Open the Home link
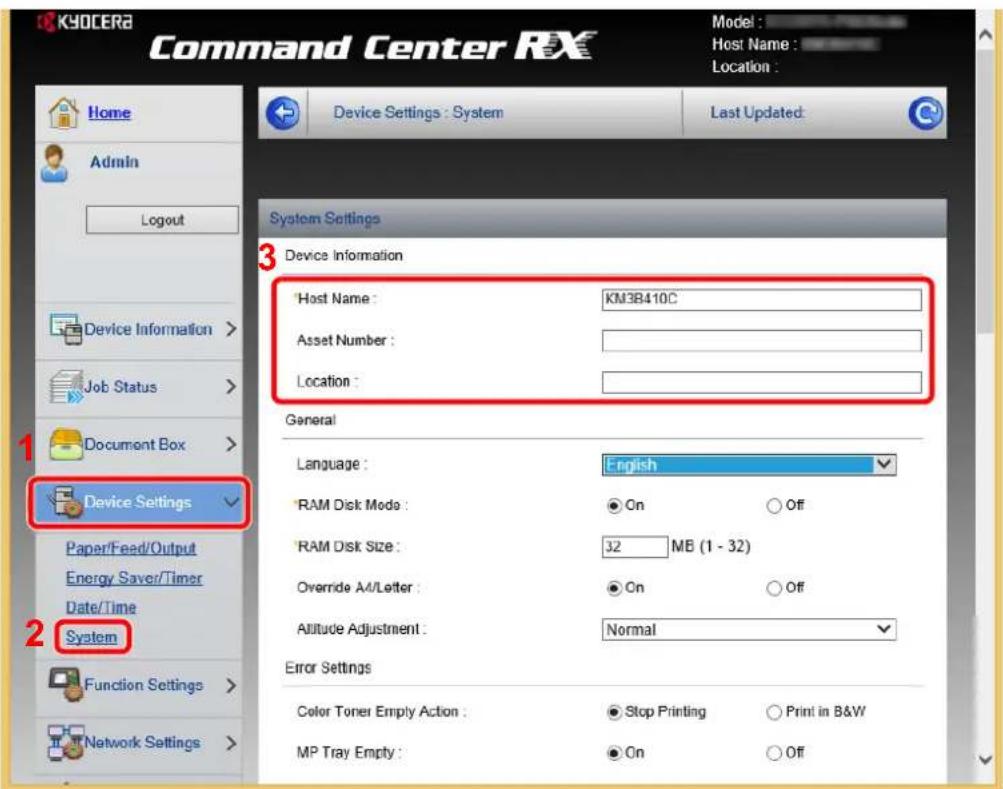The width and height of the screenshot is (1003, 789). [109, 113]
